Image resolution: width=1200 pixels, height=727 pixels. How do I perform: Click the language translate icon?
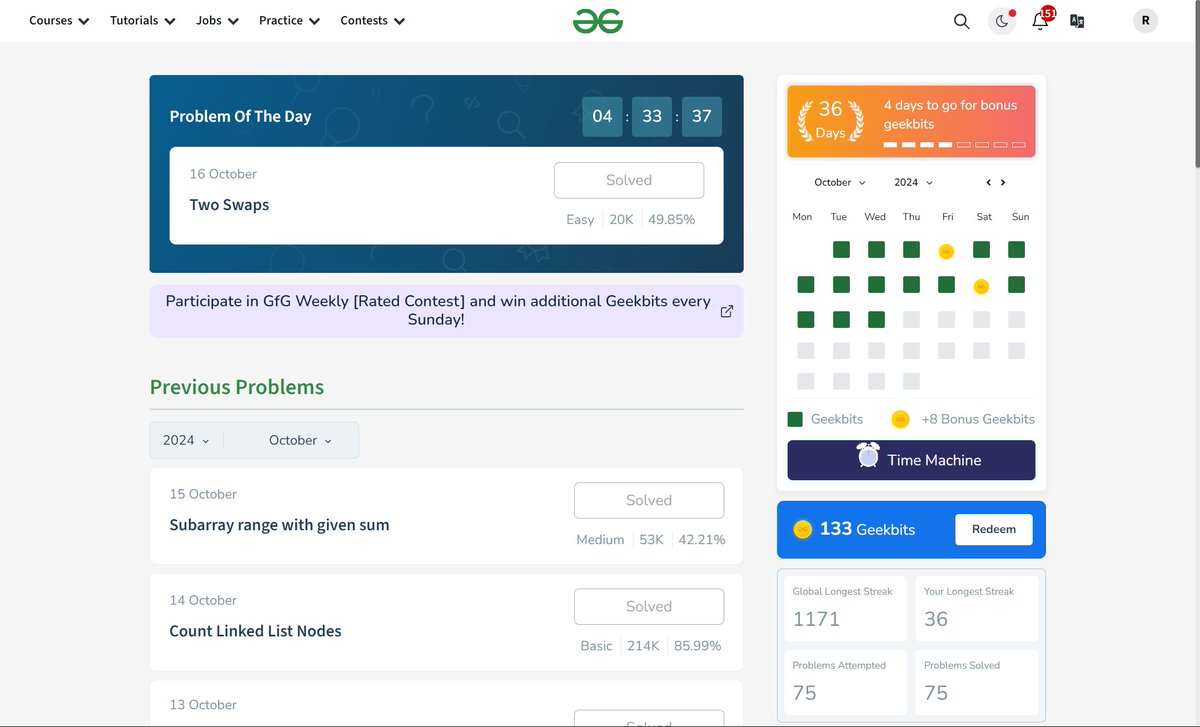pyautogui.click(x=1077, y=20)
